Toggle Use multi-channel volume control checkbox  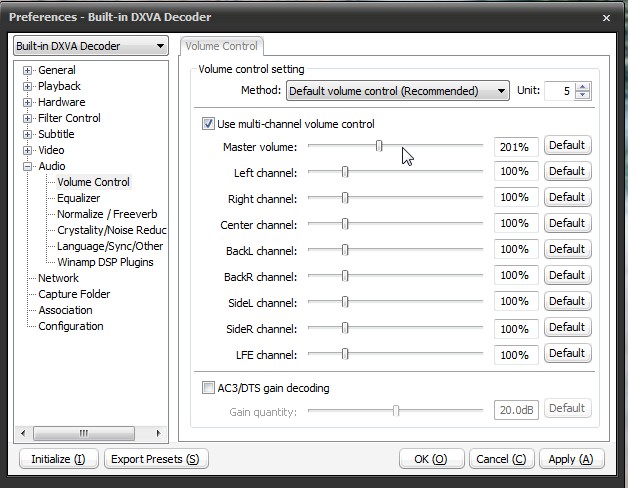click(x=208, y=124)
